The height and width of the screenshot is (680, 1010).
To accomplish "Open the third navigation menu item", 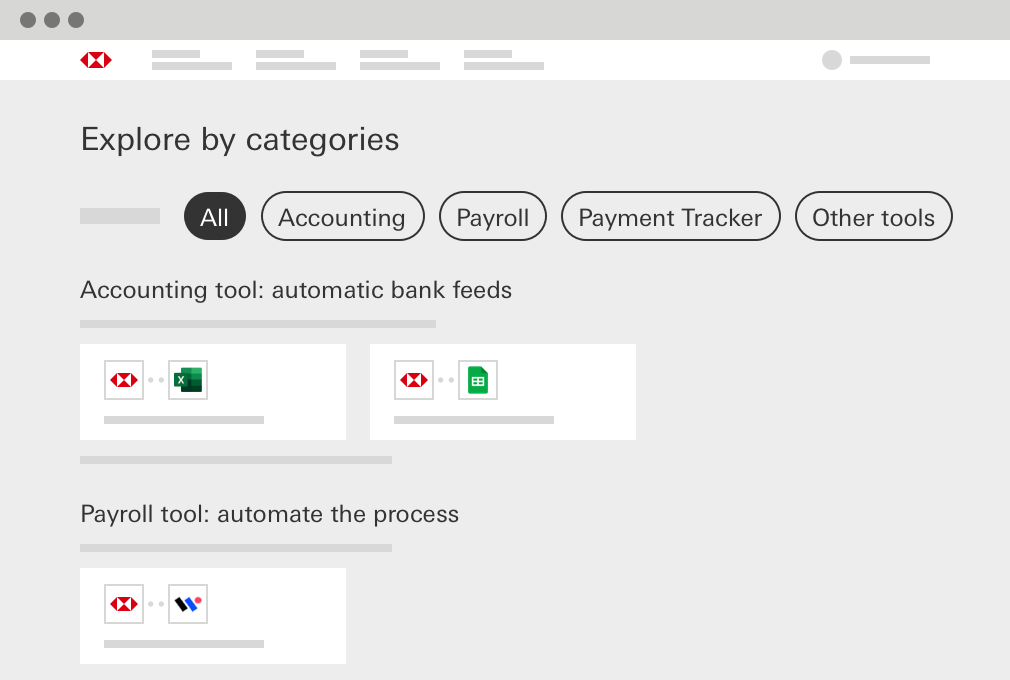I will coord(399,60).
